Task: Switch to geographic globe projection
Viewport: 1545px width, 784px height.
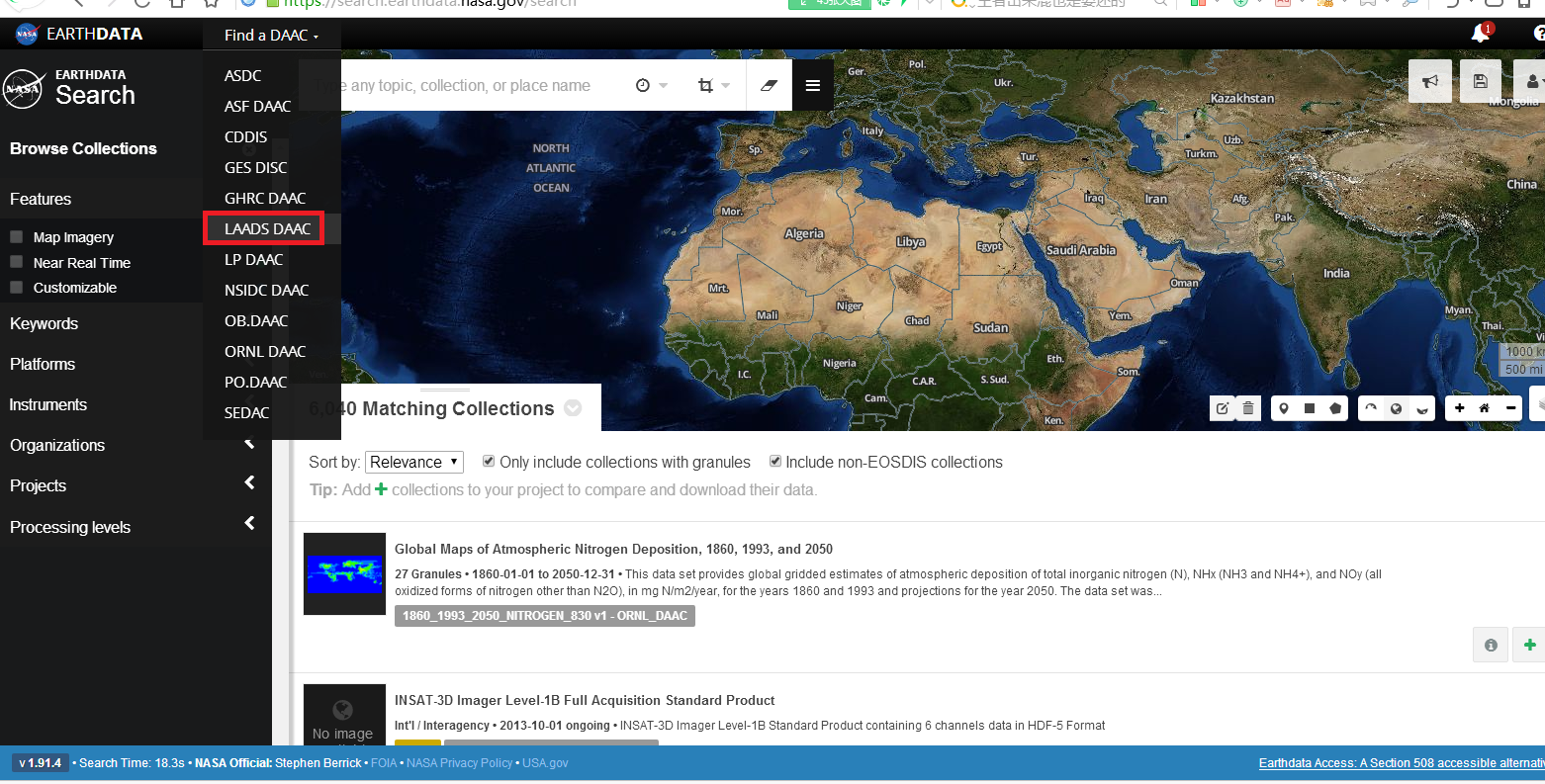Action: 1397,408
